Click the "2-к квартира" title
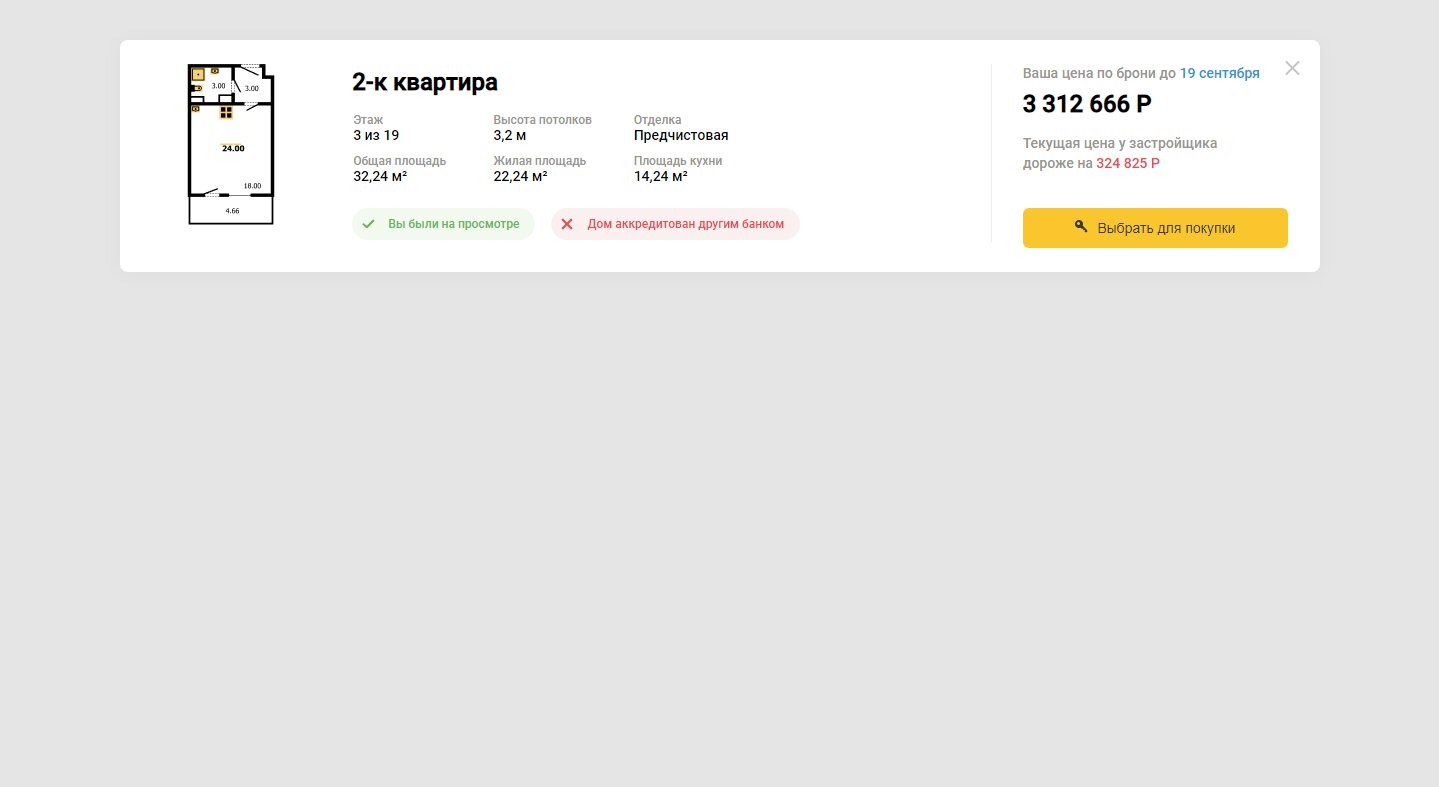1439x787 pixels. coord(425,82)
